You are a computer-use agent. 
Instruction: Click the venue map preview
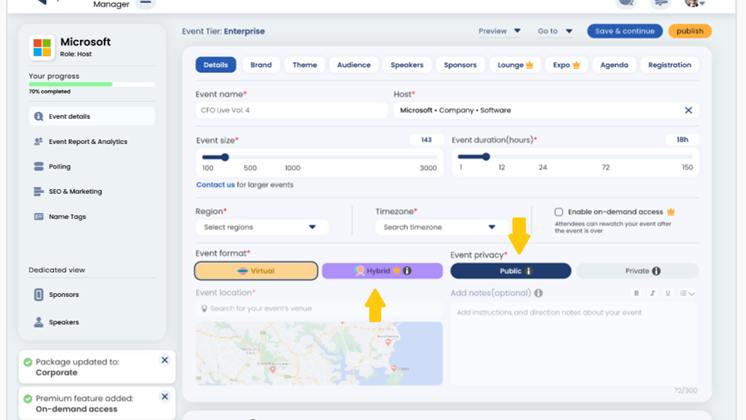point(319,353)
